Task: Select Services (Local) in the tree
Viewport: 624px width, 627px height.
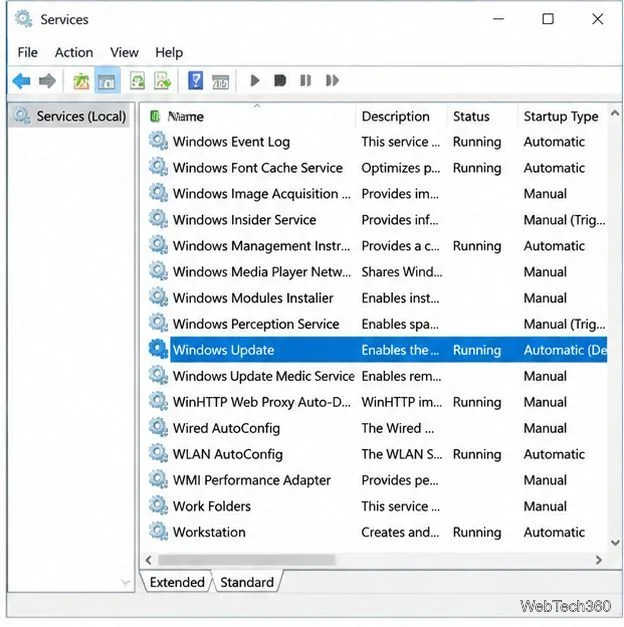Action: (x=70, y=116)
